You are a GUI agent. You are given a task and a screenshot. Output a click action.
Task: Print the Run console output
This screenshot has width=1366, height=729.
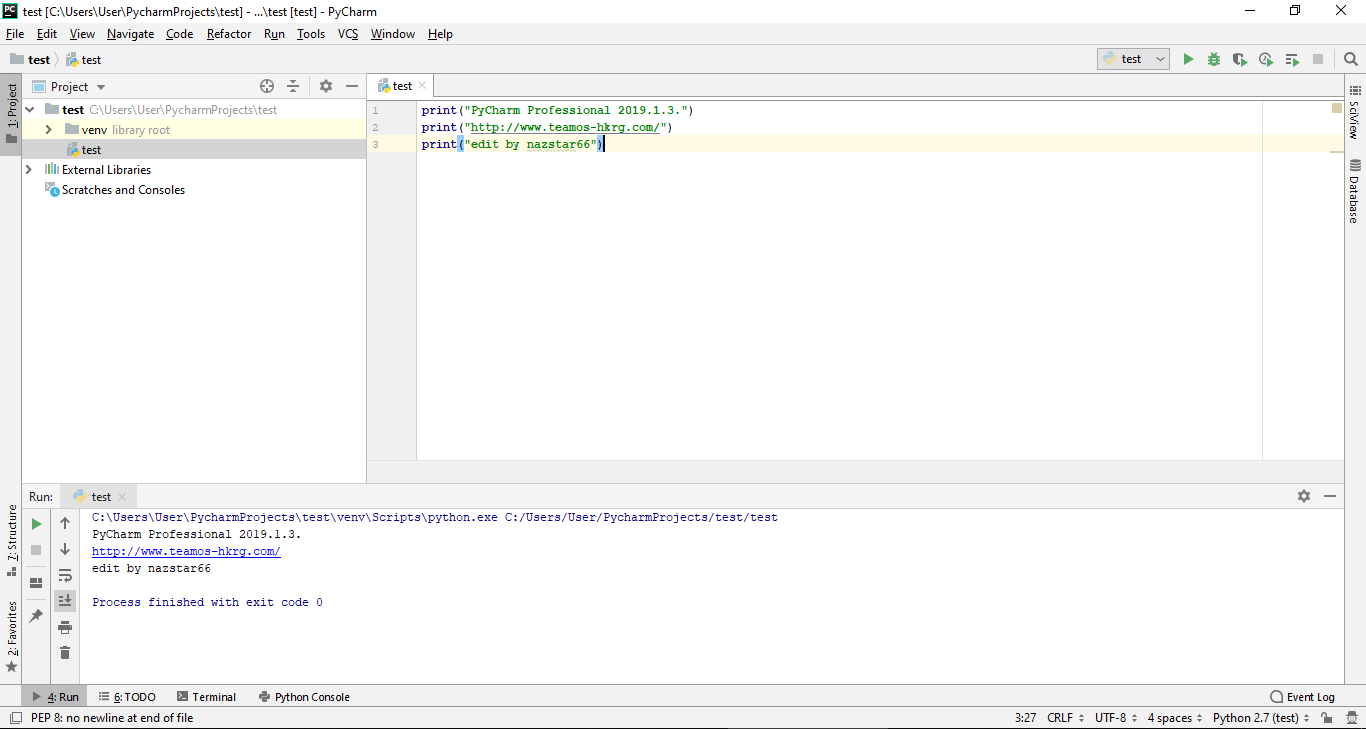tap(65, 627)
